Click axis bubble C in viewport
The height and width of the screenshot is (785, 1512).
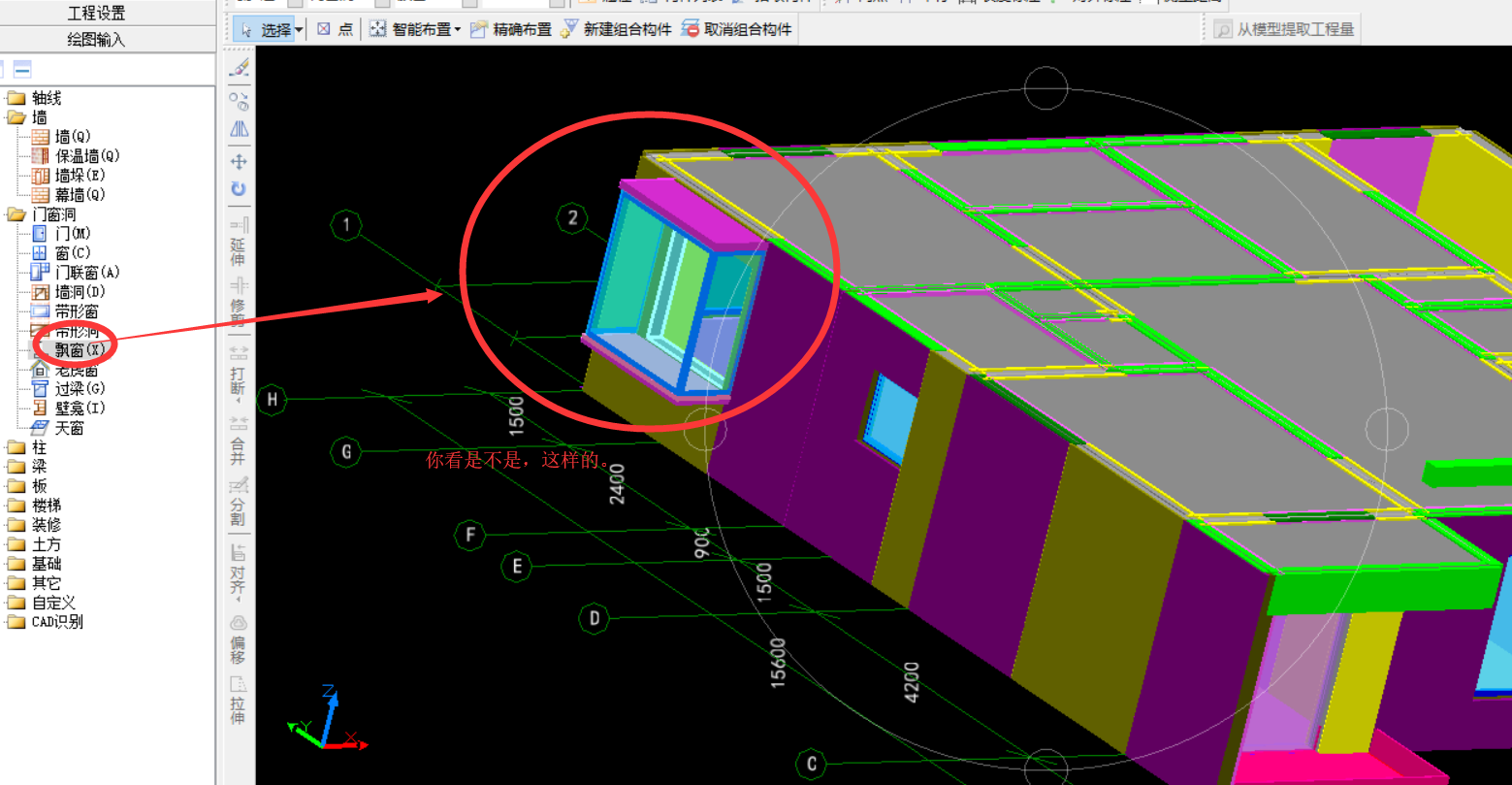(811, 764)
